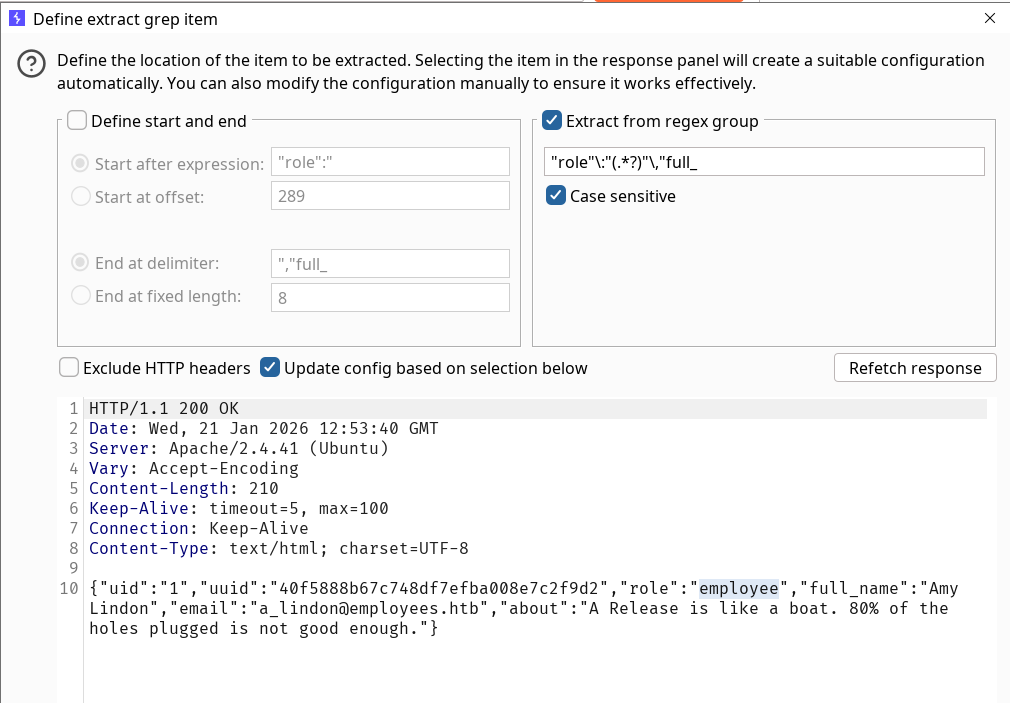Toggle the Case sensitive checkbox
This screenshot has height=703, width=1010.
coord(556,196)
